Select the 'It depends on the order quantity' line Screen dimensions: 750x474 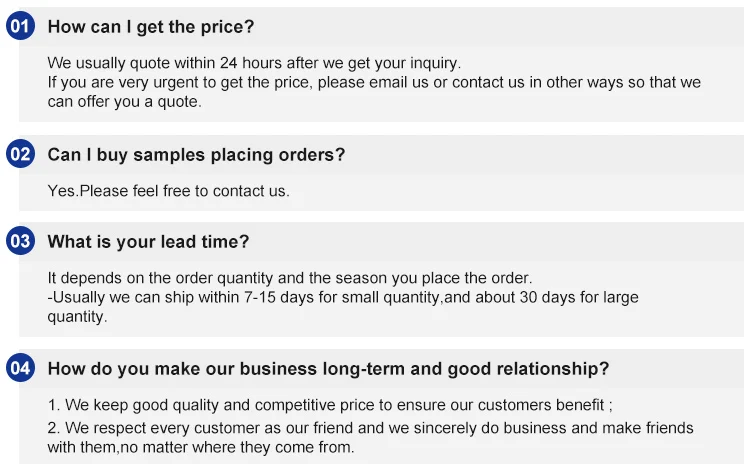point(290,278)
